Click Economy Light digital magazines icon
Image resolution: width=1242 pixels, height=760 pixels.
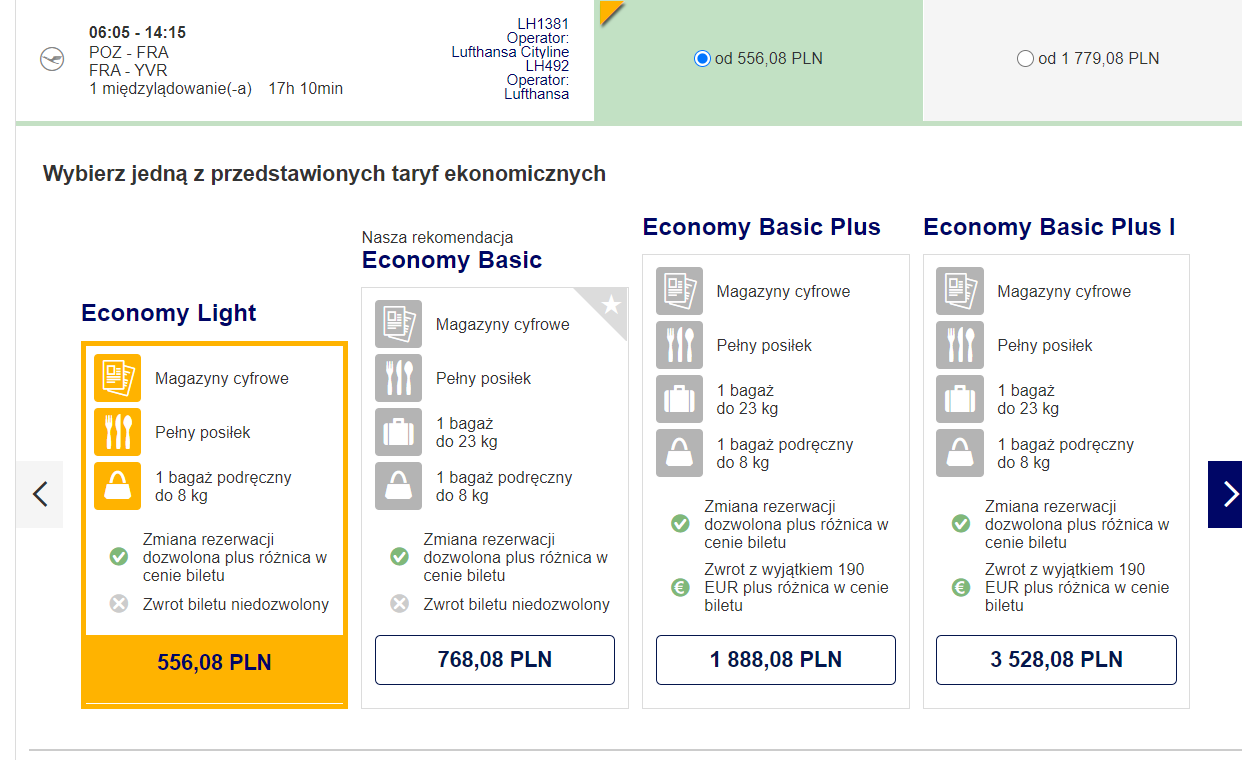(118, 378)
